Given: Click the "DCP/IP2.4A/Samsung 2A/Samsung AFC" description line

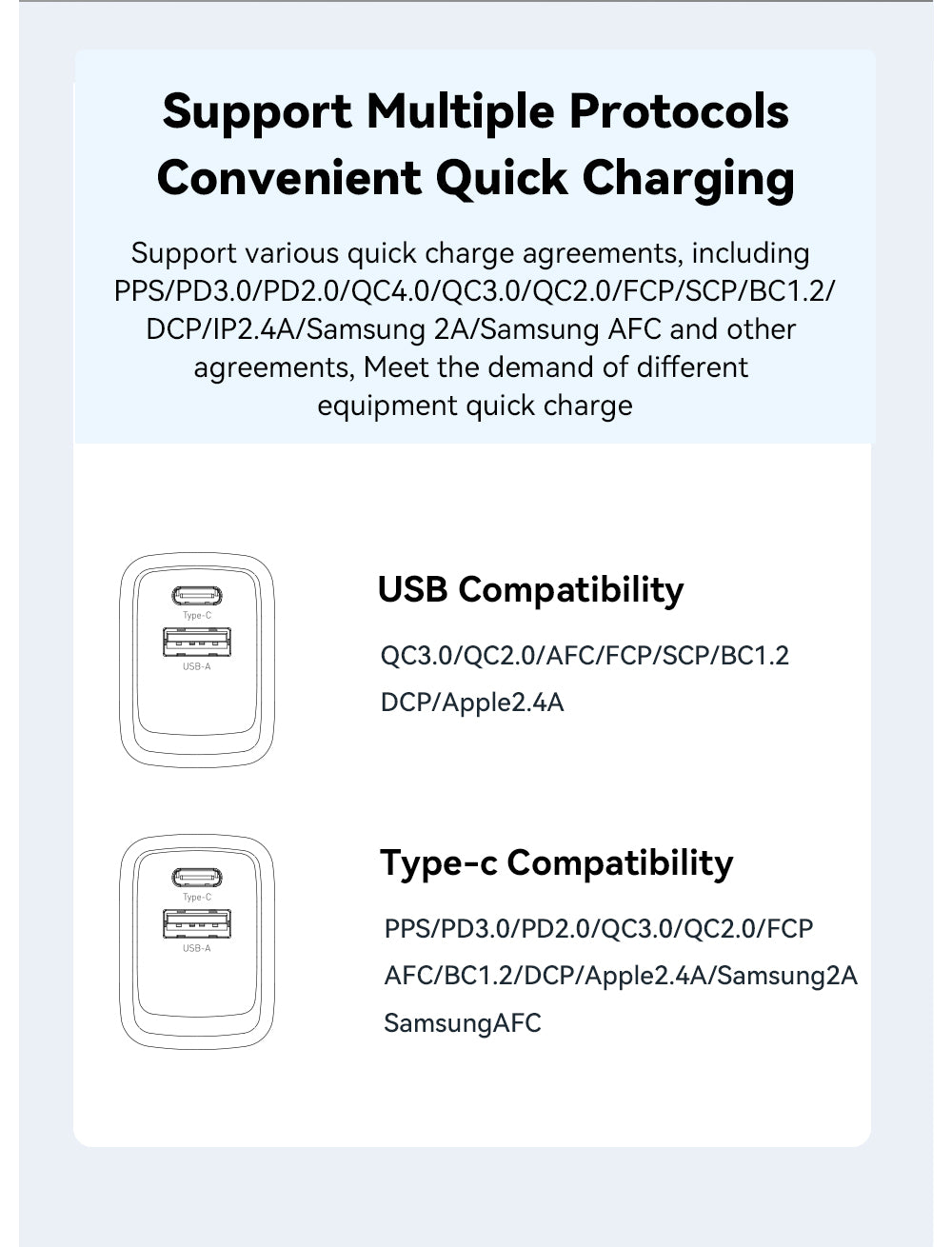Looking at the screenshot, I should tap(470, 329).
